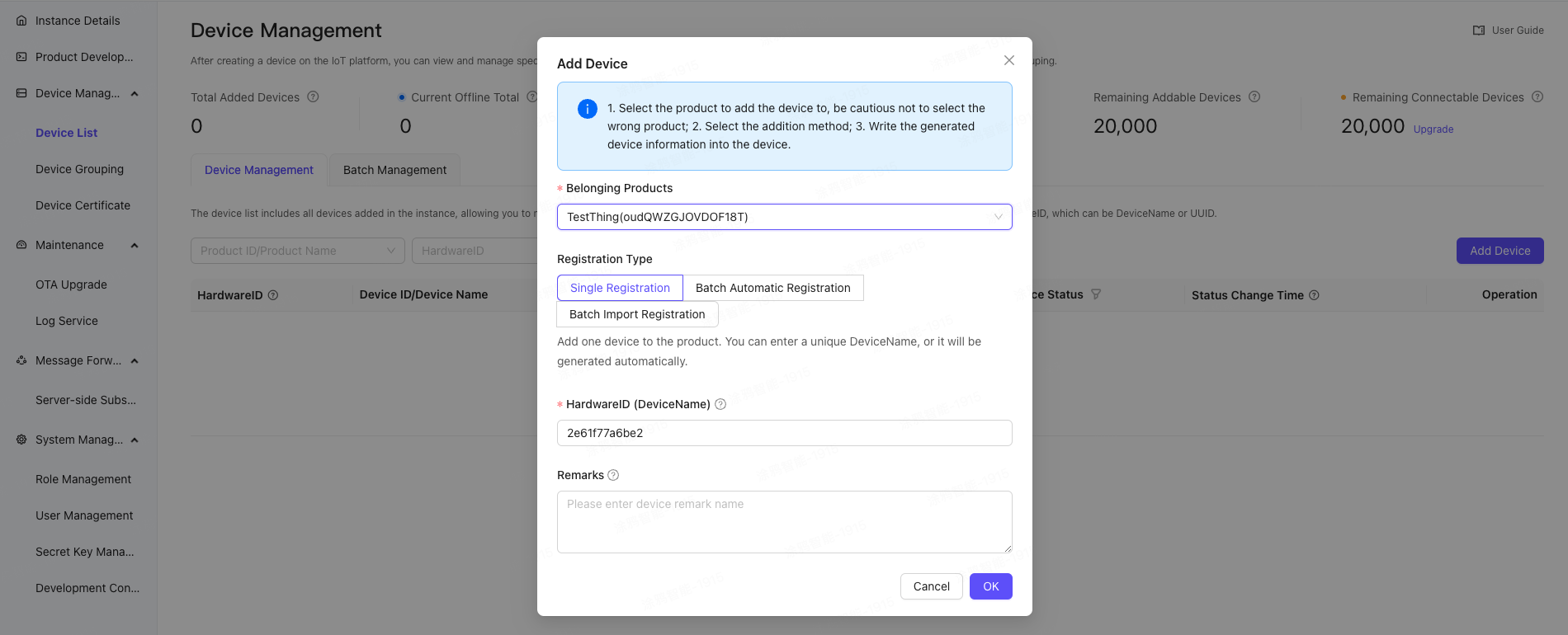The image size is (1568, 635).
Task: Click the Instance Details home icon
Action: [x=21, y=21]
